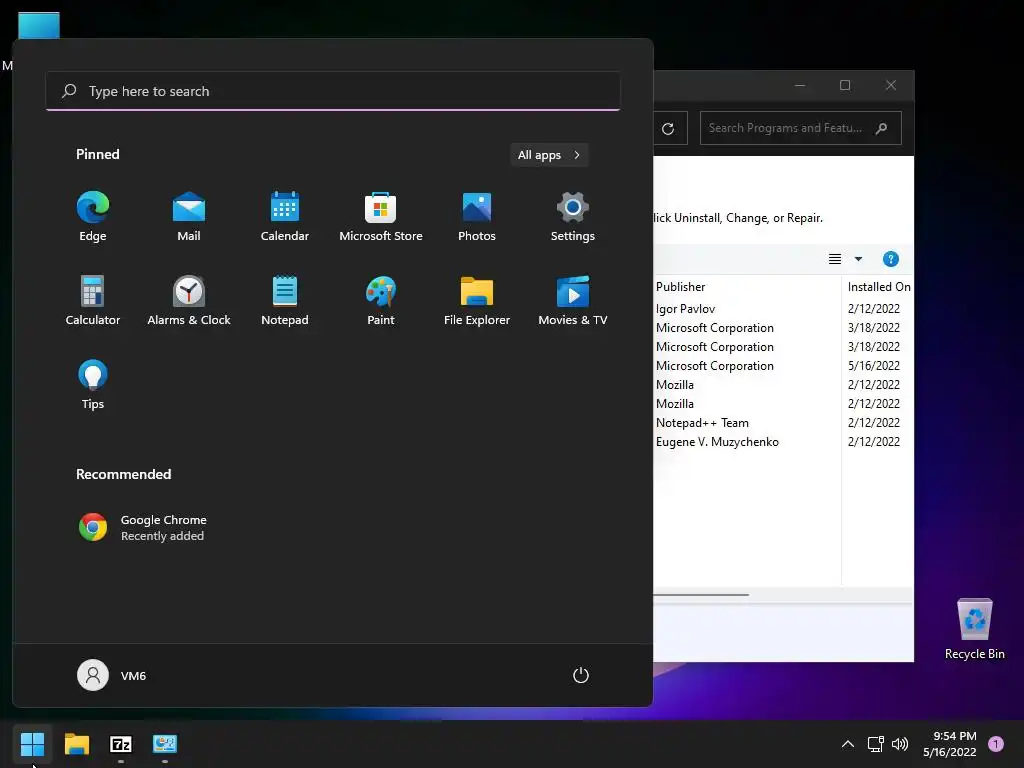Refresh Programs and Features list
Screen dimensions: 1024x768
[668, 129]
